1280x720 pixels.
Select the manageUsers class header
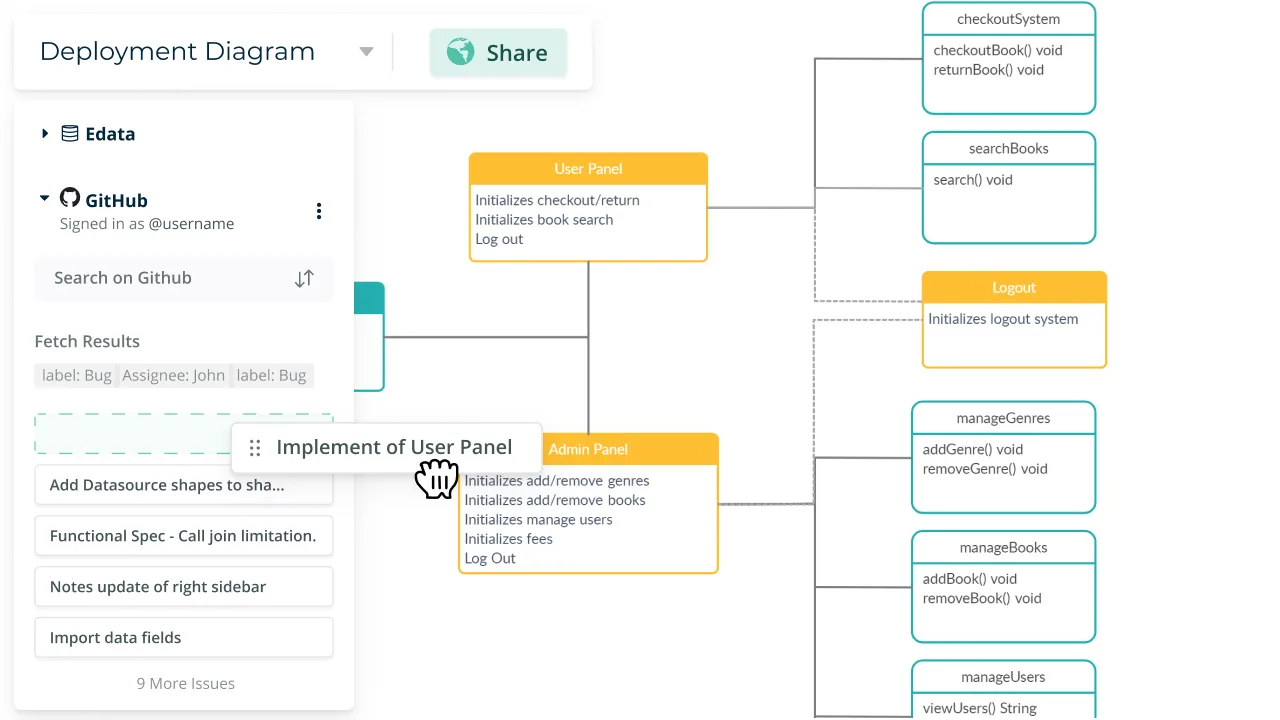(1004, 677)
